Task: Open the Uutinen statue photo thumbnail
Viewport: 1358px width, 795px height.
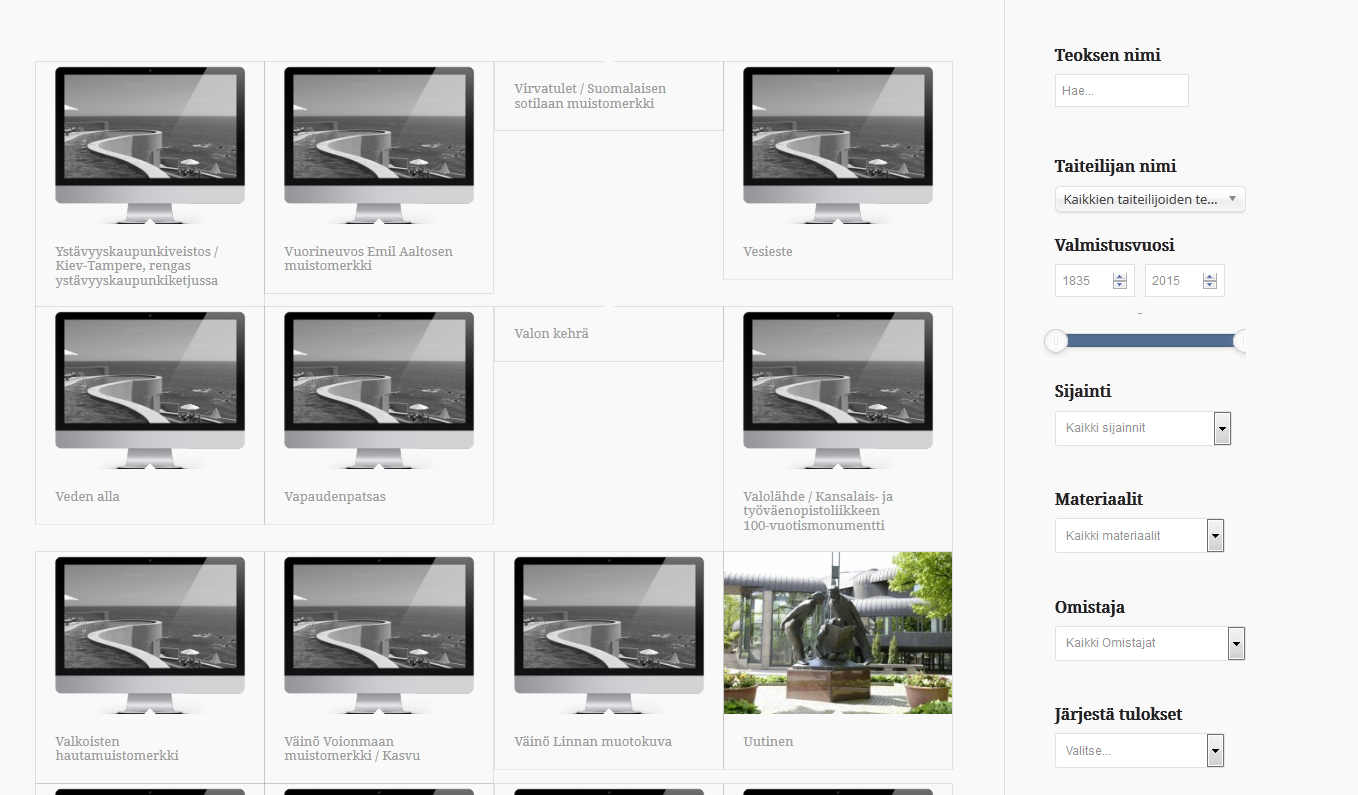Action: tap(838, 632)
